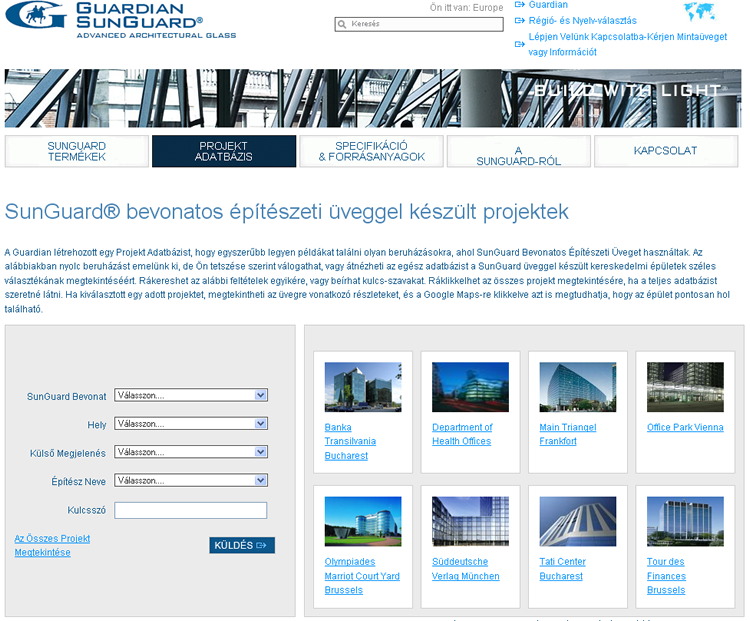The image size is (750, 621).
Task: Click the 'Ön itt van: Europe' text
Action: point(466,8)
